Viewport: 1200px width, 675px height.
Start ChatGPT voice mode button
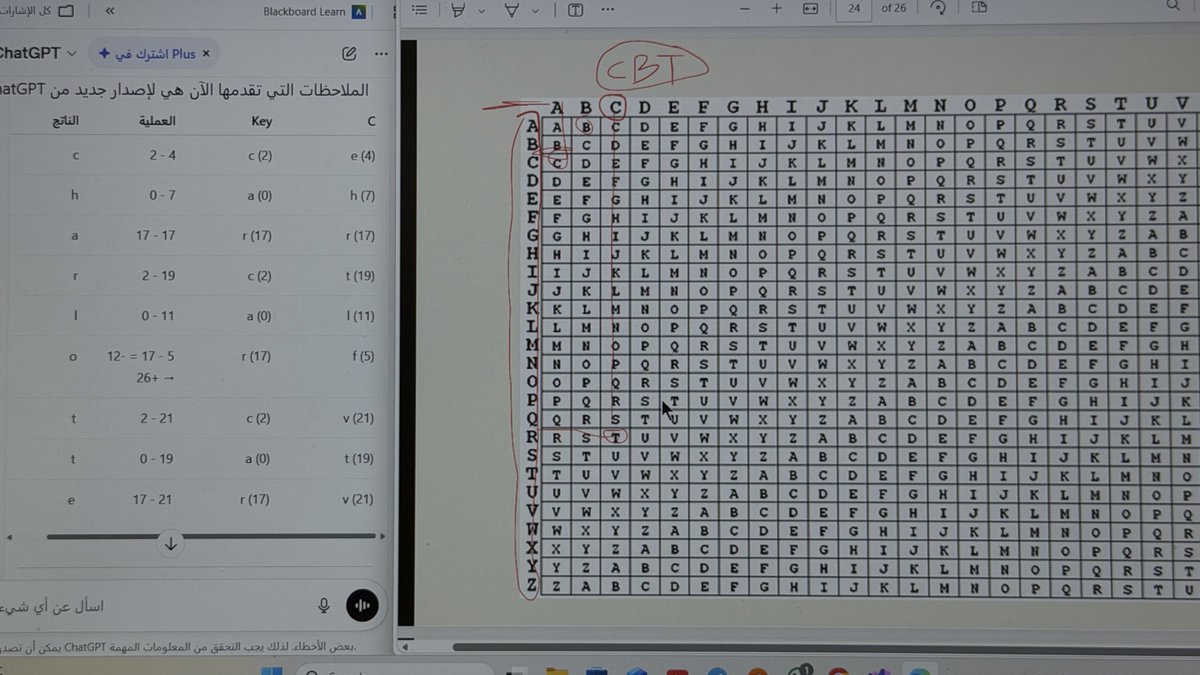363,606
